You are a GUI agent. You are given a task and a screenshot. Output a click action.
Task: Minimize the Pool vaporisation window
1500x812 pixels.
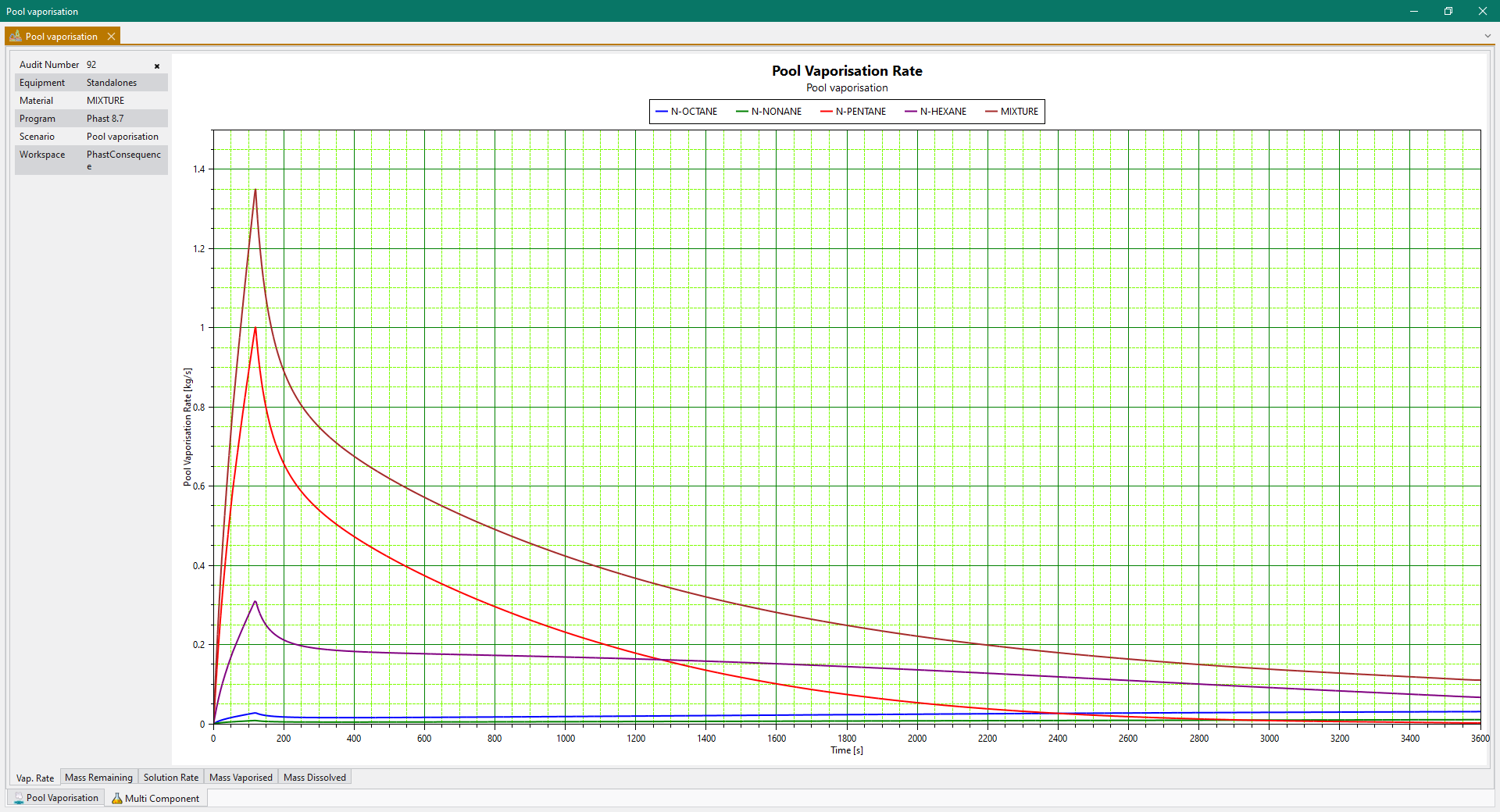1413,11
